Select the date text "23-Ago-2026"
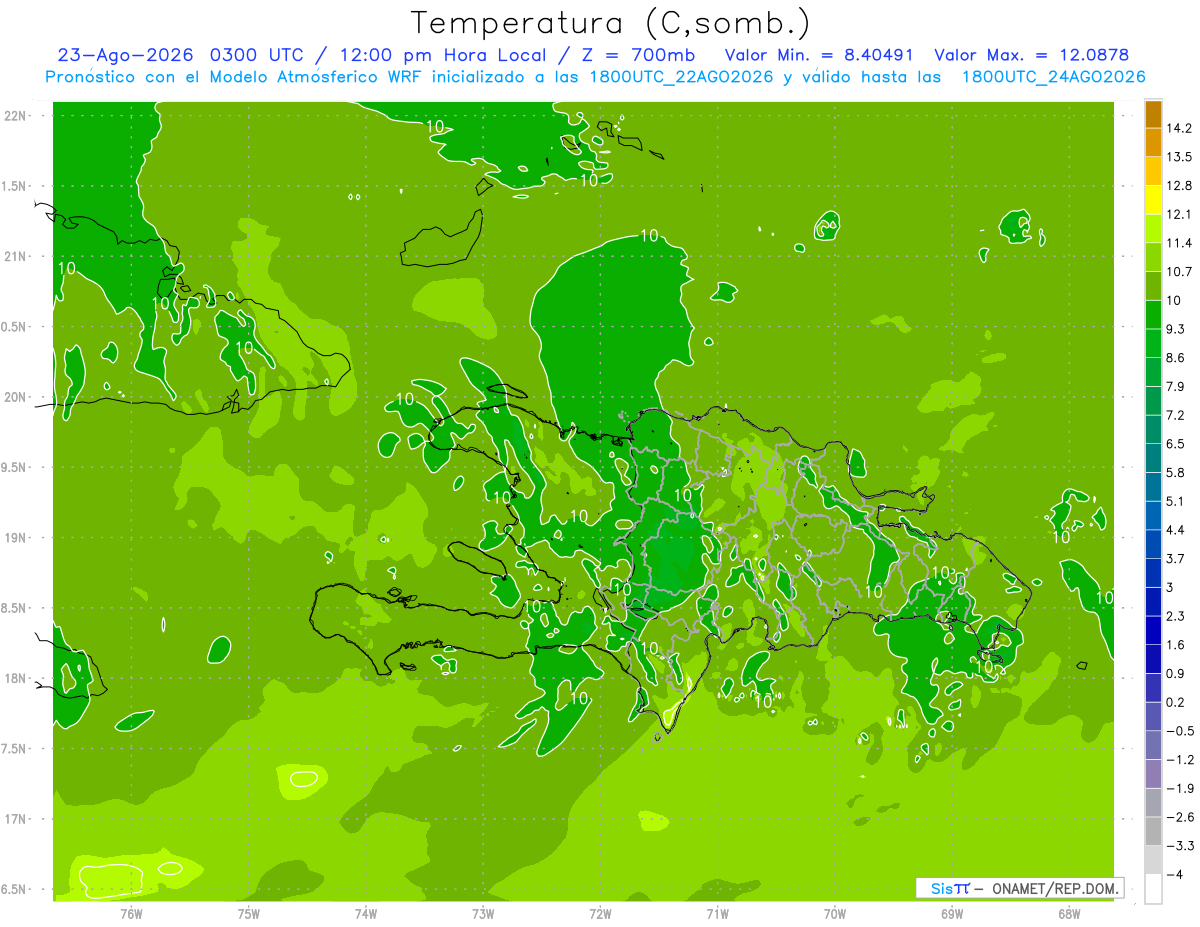 (x=124, y=55)
